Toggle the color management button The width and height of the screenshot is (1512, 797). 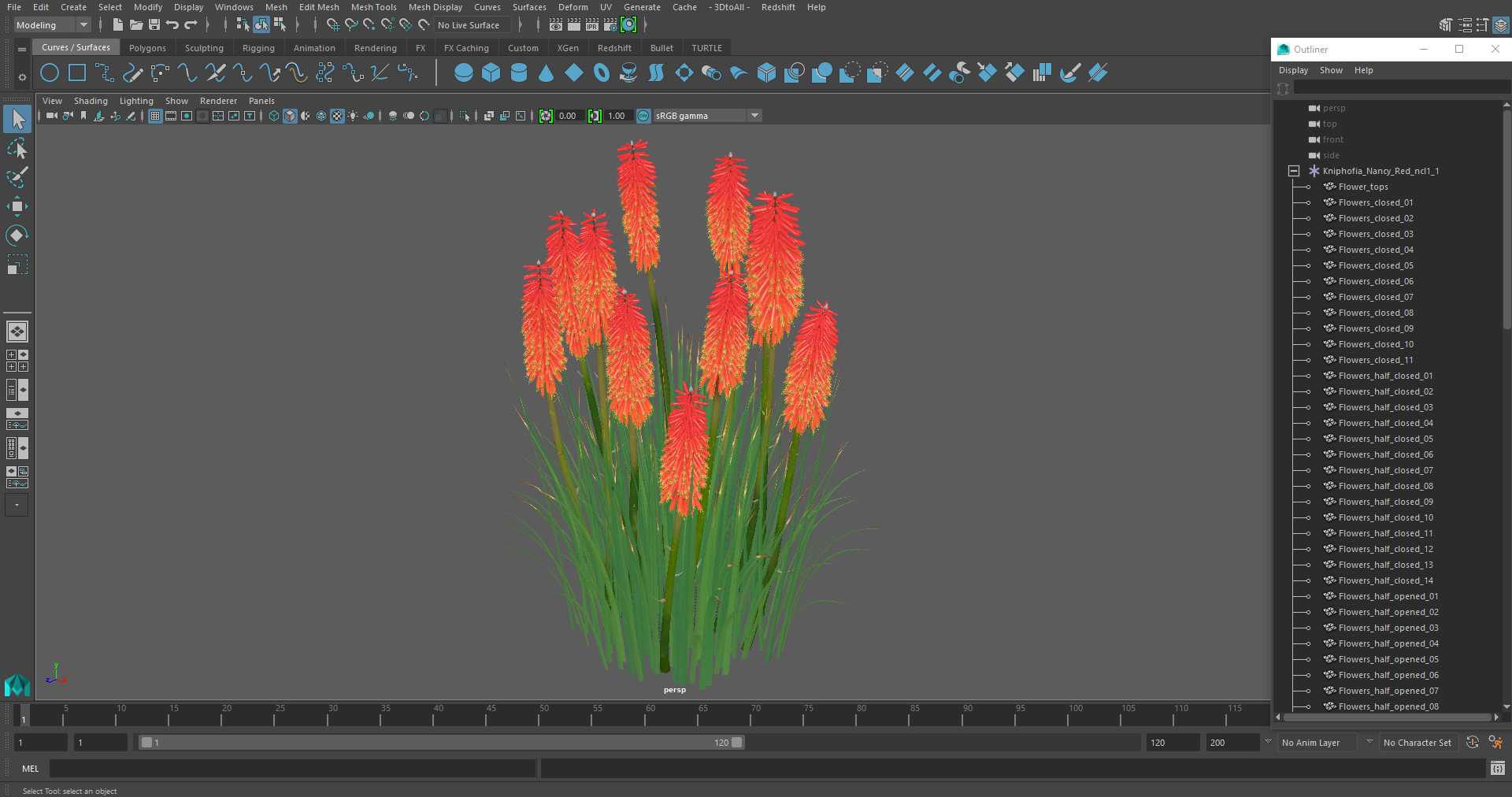(643, 116)
